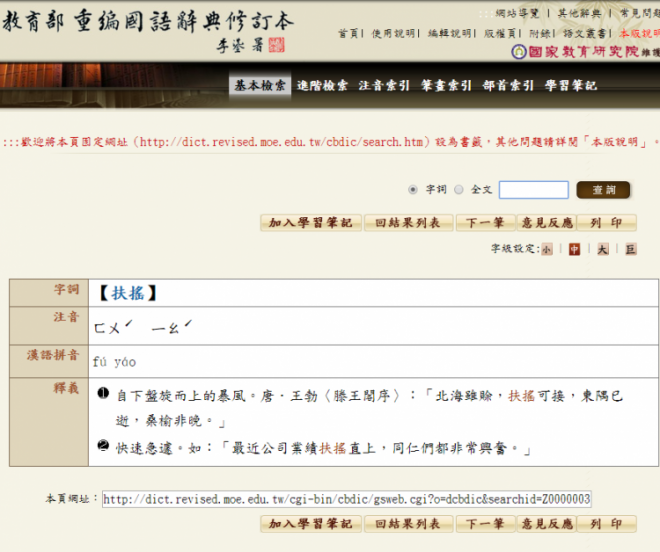This screenshot has height=552, width=660.
Task: Click the top 下一筆 button
Action: coord(485,223)
